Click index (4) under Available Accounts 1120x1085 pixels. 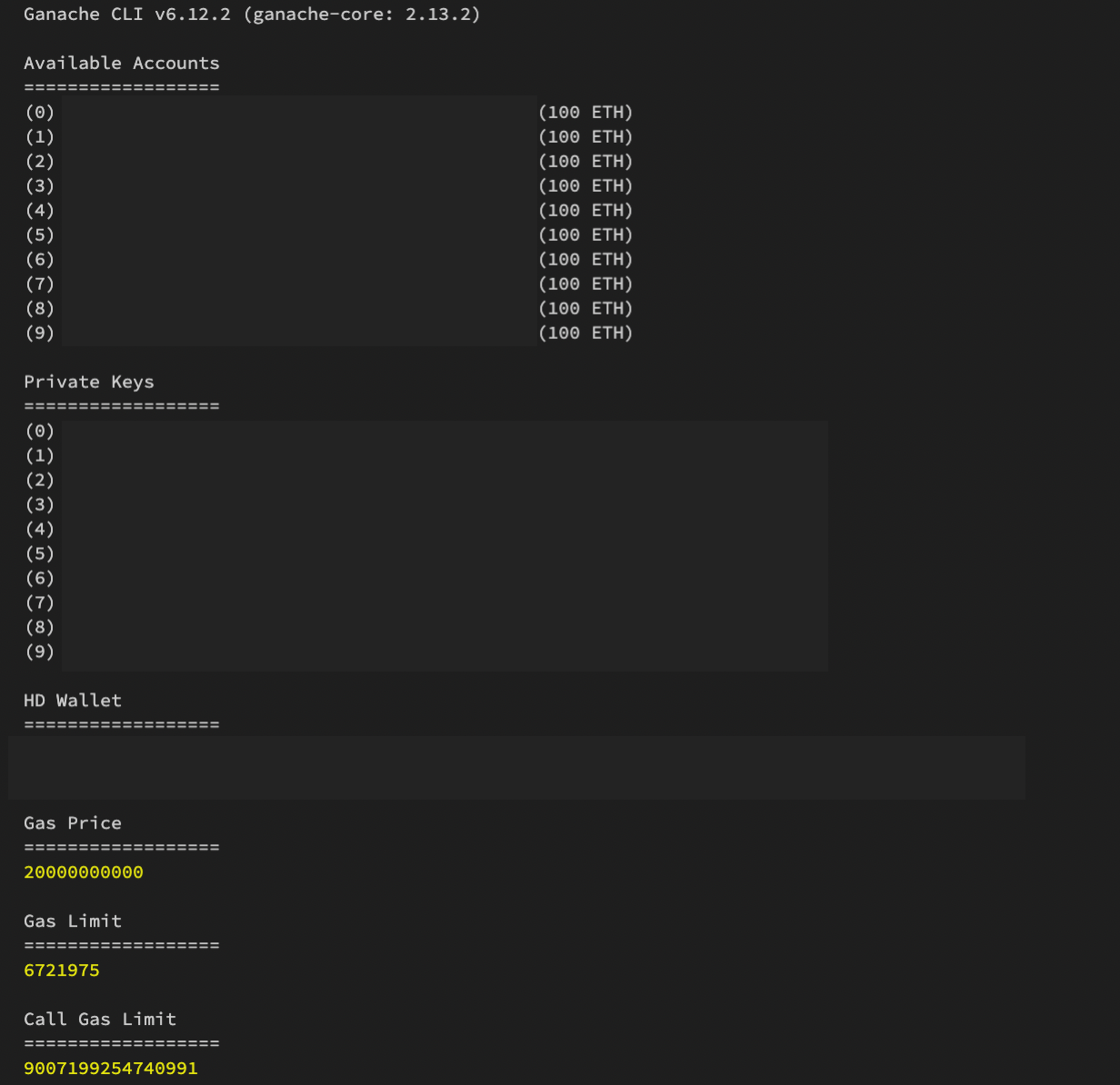coord(40,210)
